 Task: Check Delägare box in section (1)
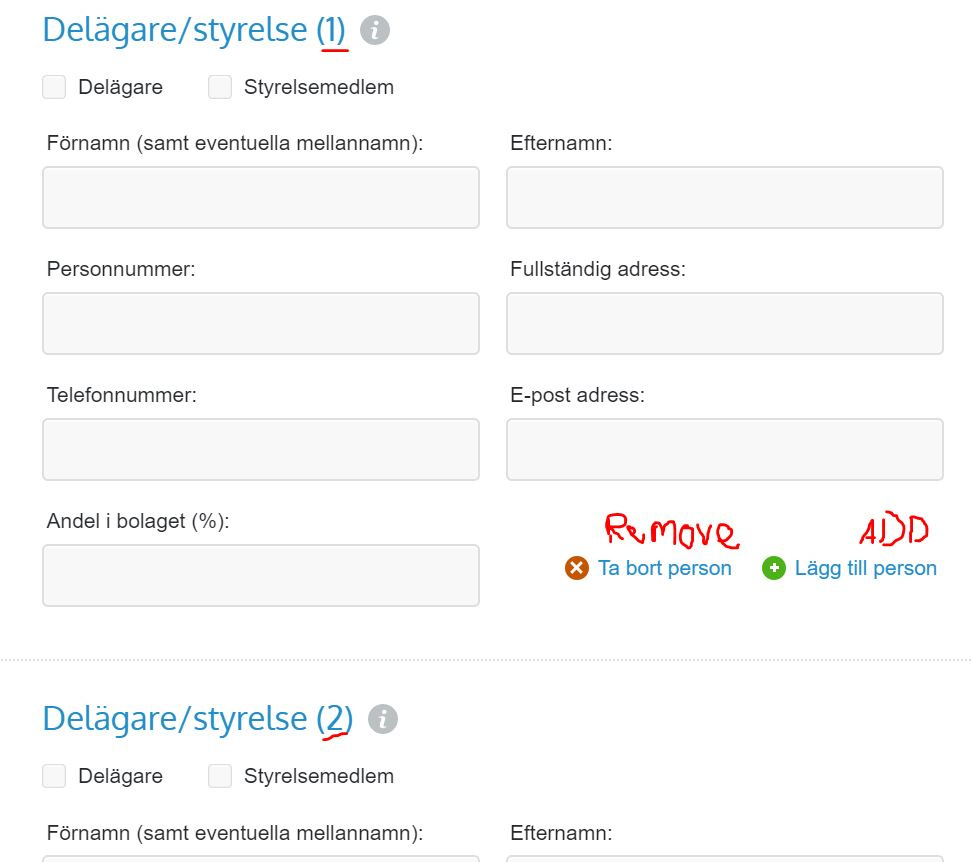[x=54, y=87]
